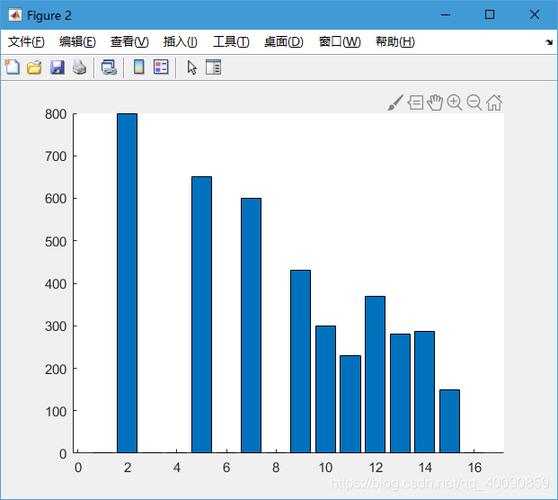Expand the dock arrow at the menu bar's right end
Viewport: 558px width, 500px height.
pos(549,42)
